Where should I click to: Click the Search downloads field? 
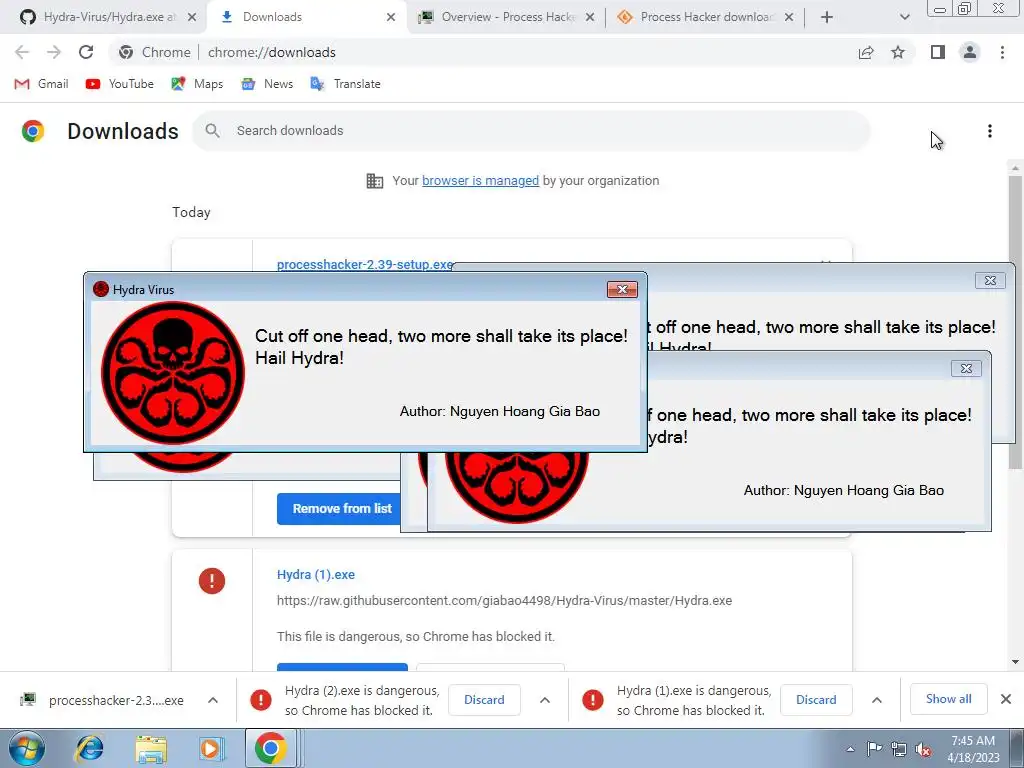[x=531, y=131]
